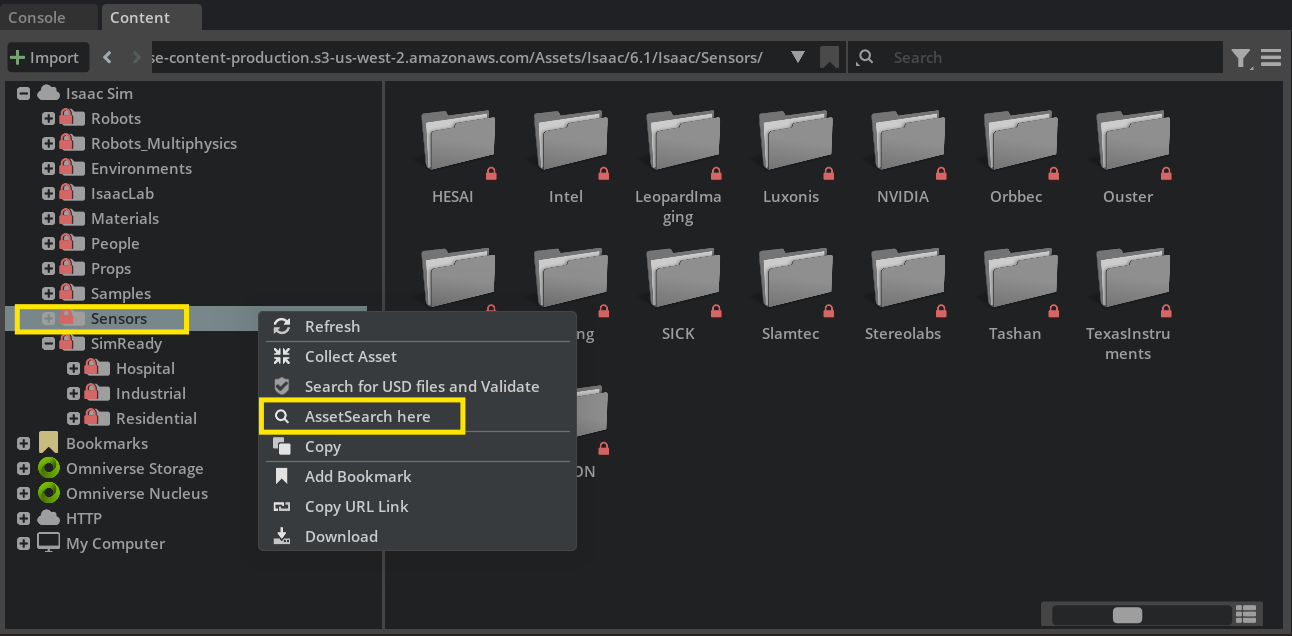
Task: Bookmark current path with bookmark icon
Action: point(829,58)
